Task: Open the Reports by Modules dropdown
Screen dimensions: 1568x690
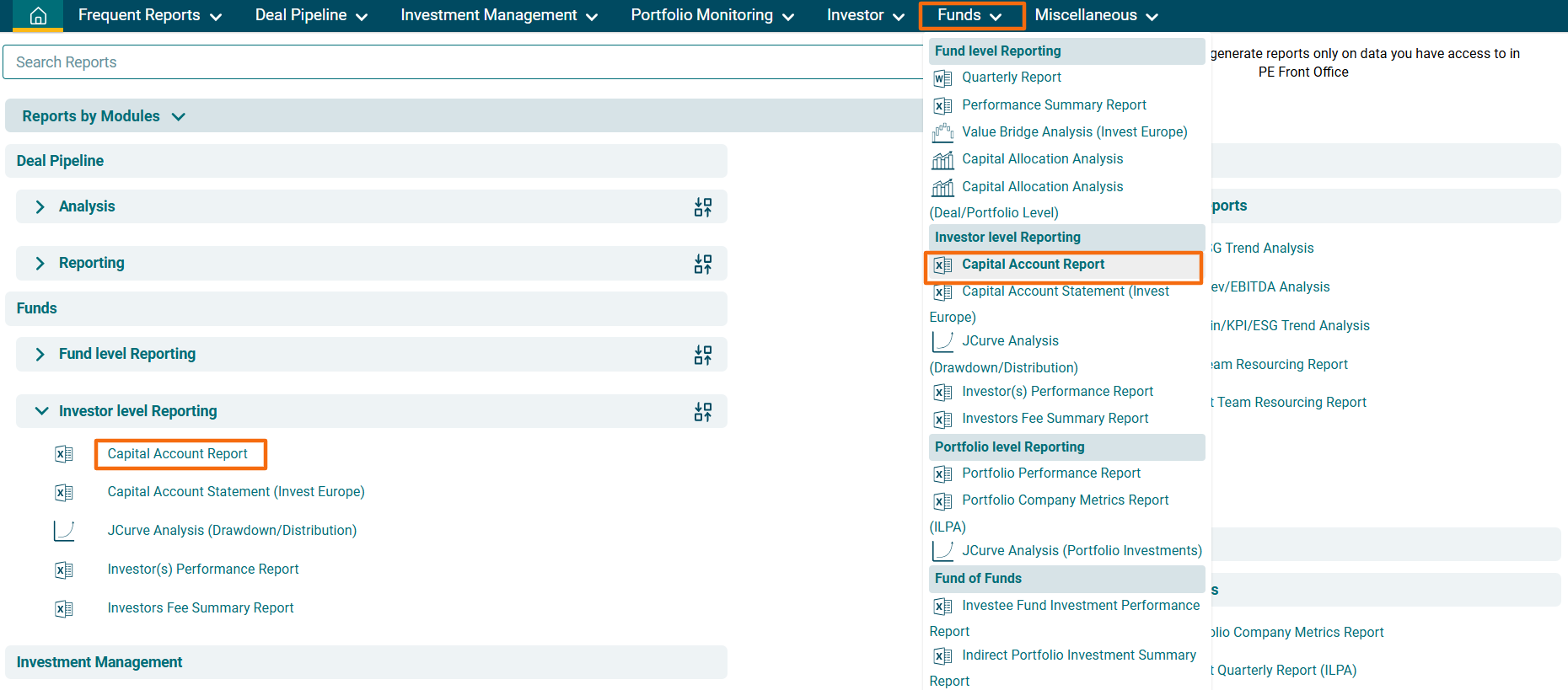Action: pos(103,116)
